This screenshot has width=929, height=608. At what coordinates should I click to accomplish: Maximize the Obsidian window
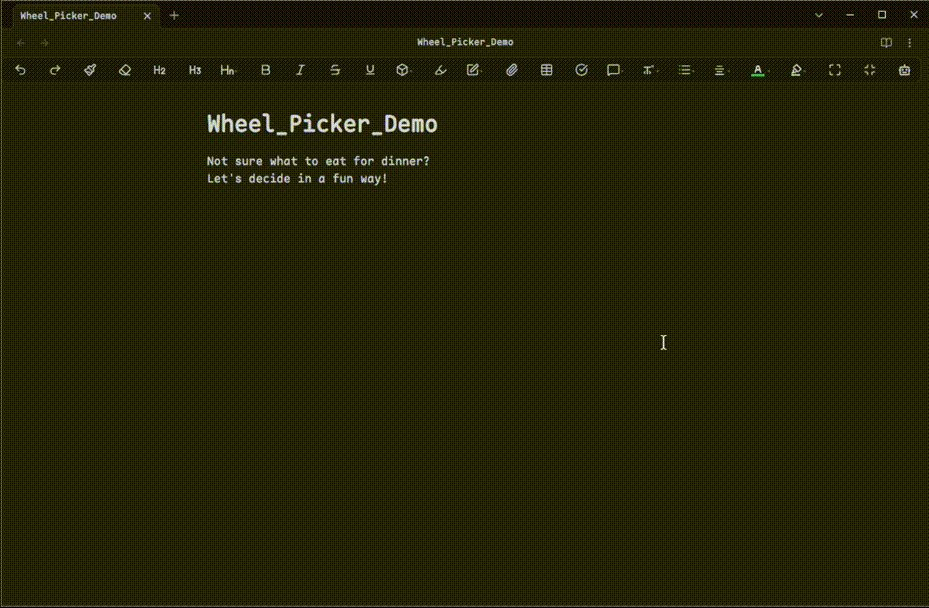pos(882,15)
